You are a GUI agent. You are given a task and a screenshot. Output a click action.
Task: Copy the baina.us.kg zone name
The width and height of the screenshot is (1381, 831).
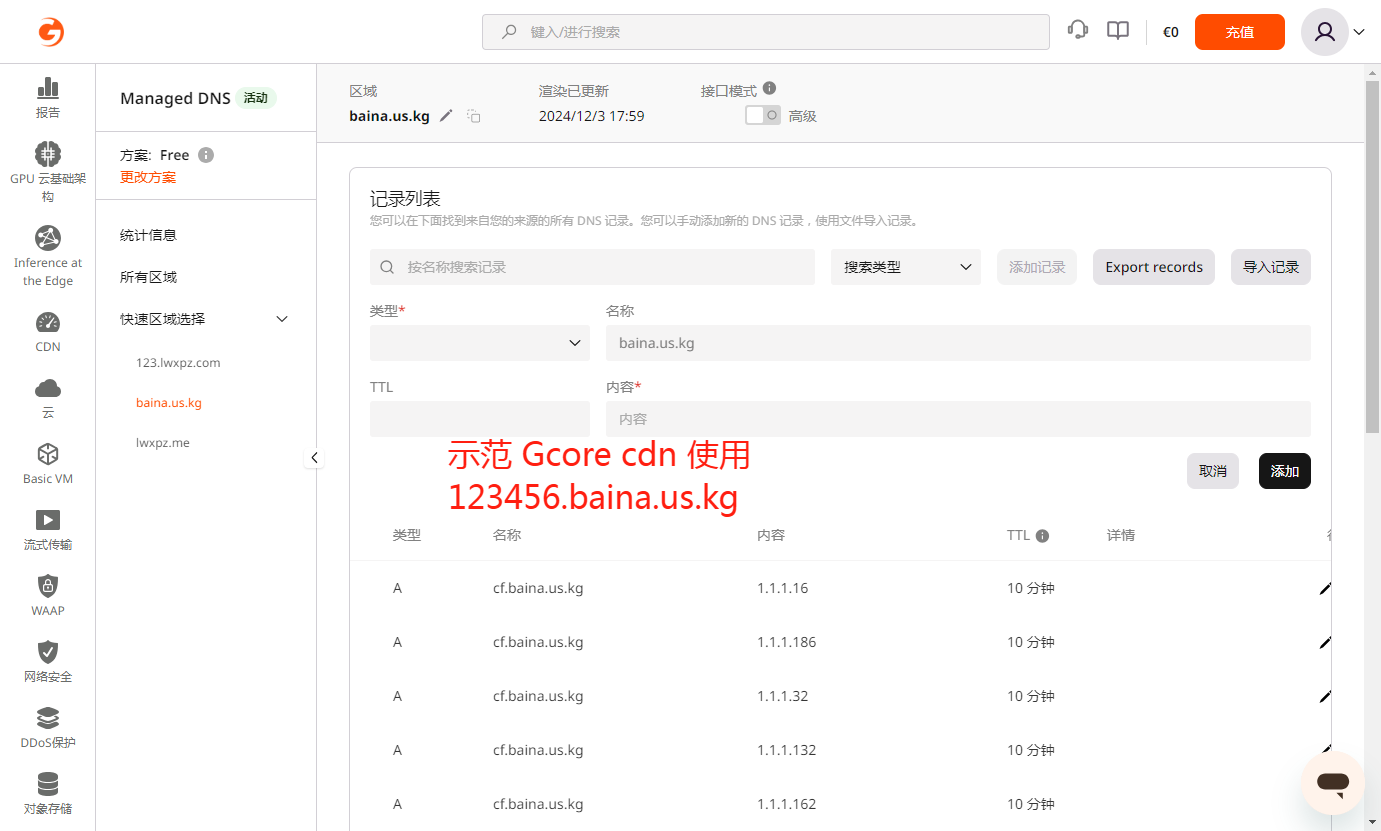click(x=474, y=116)
